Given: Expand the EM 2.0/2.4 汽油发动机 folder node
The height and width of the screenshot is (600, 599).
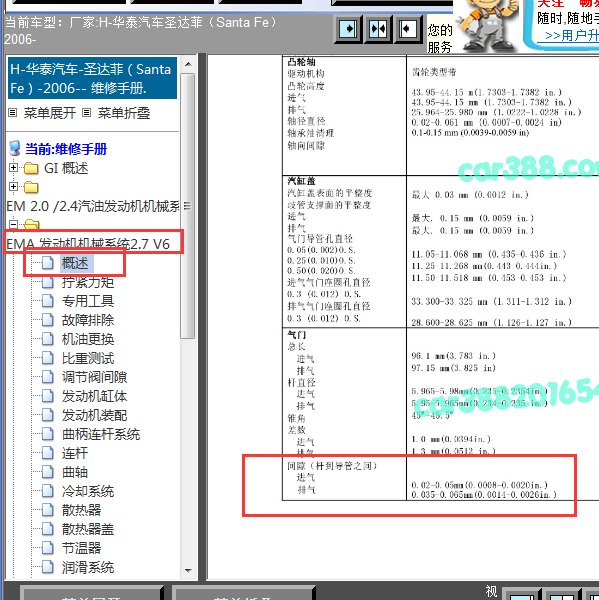Looking at the screenshot, I should click(x=13, y=186).
